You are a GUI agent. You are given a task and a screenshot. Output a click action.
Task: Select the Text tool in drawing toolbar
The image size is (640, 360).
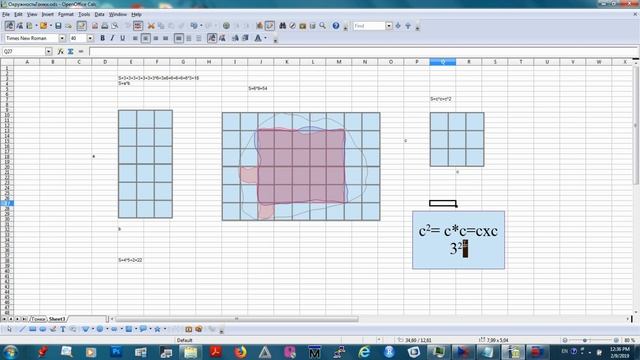click(63, 329)
